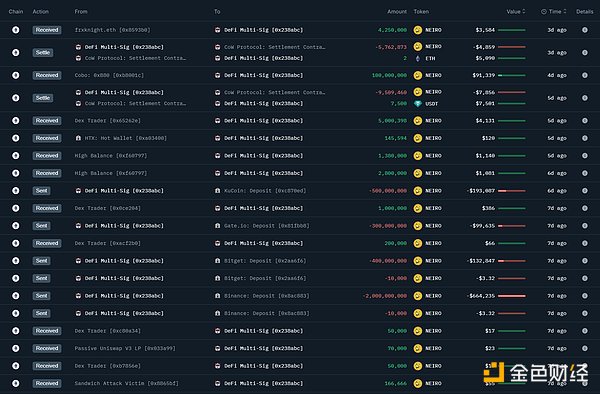Screen dimensions: 600x394
Task: Open the Passive Uniswap V3 LP sender link
Action: pos(125,348)
